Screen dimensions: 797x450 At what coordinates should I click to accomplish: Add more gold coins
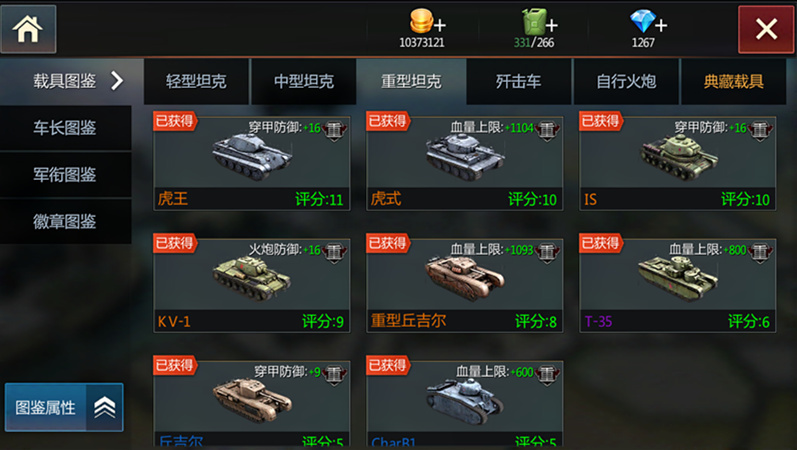coord(427,22)
